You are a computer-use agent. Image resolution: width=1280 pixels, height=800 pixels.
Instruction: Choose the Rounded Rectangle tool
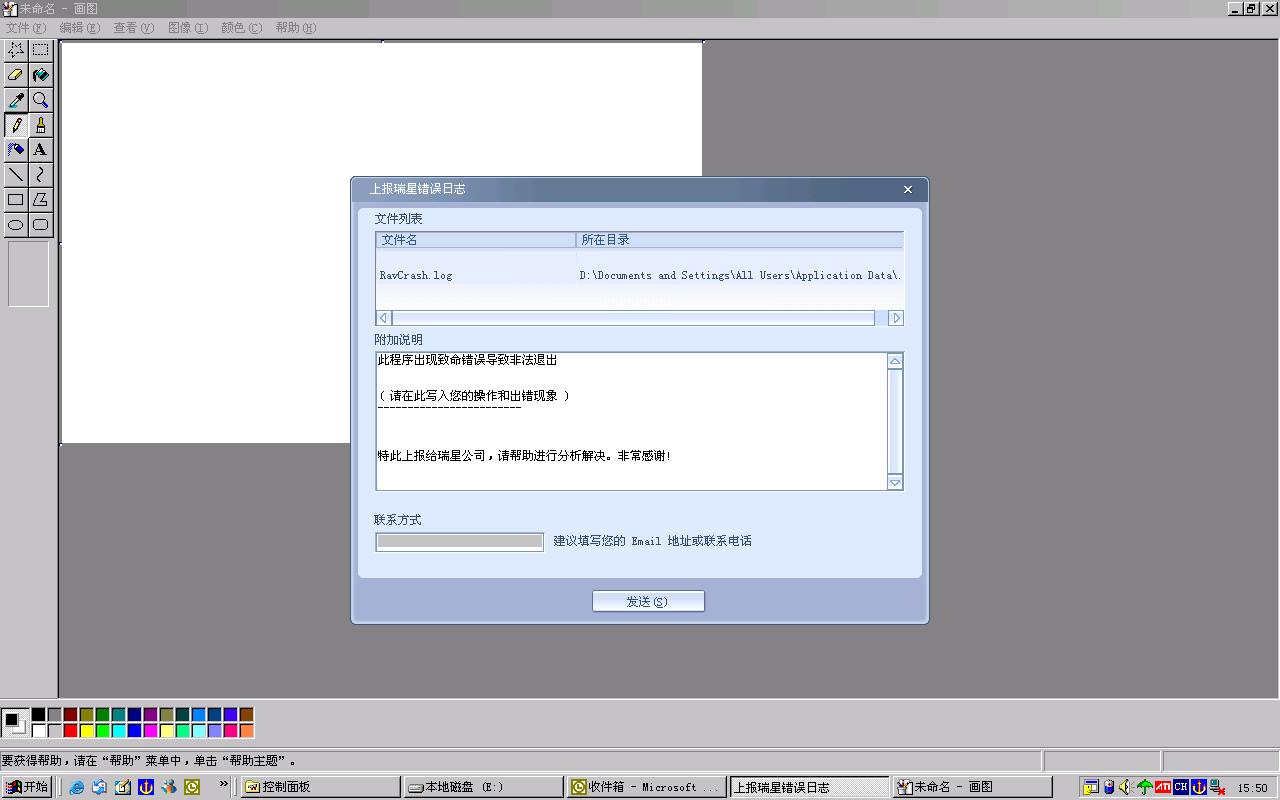40,224
